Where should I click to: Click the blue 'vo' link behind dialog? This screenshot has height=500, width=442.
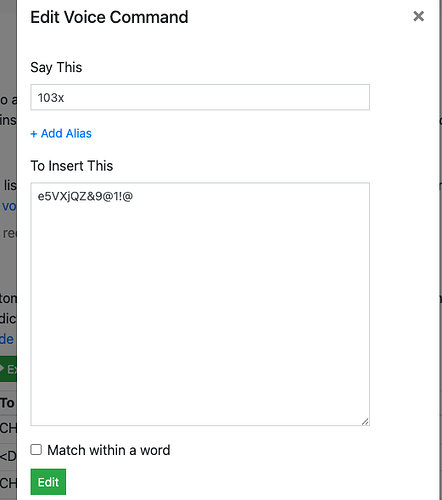[9, 206]
